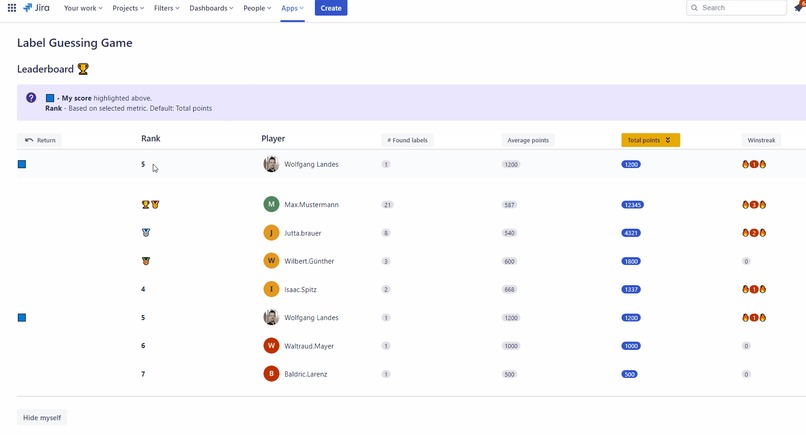The image size is (806, 439).
Task: Click Baldric.Larenz's B avatar
Action: coord(271,374)
